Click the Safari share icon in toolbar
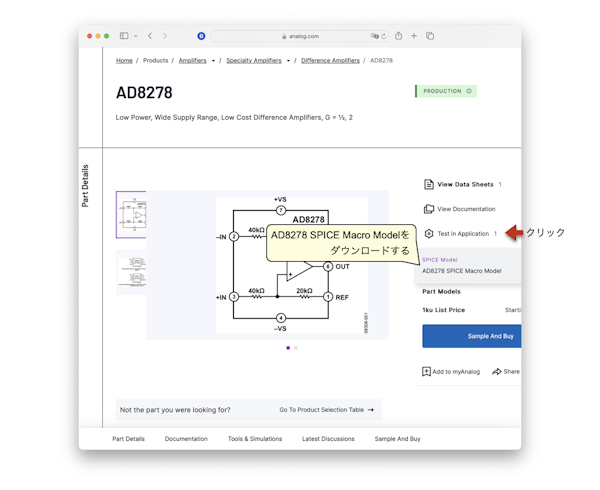The image size is (600, 490). pos(398,36)
